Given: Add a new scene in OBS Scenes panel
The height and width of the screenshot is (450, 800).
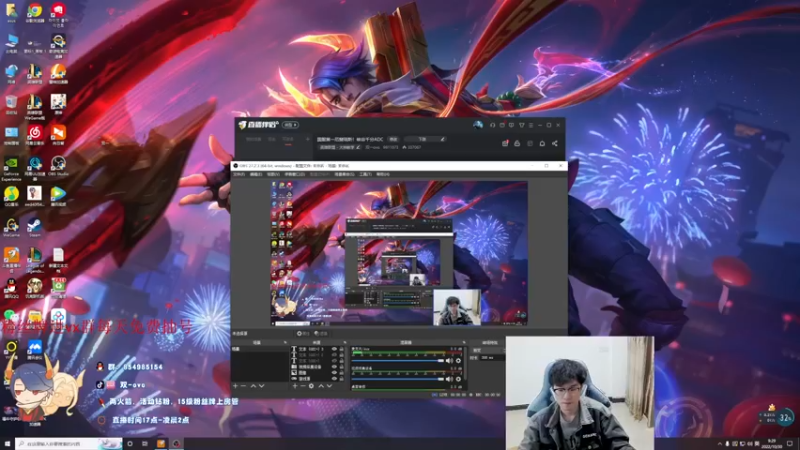Looking at the screenshot, I should click(x=235, y=386).
